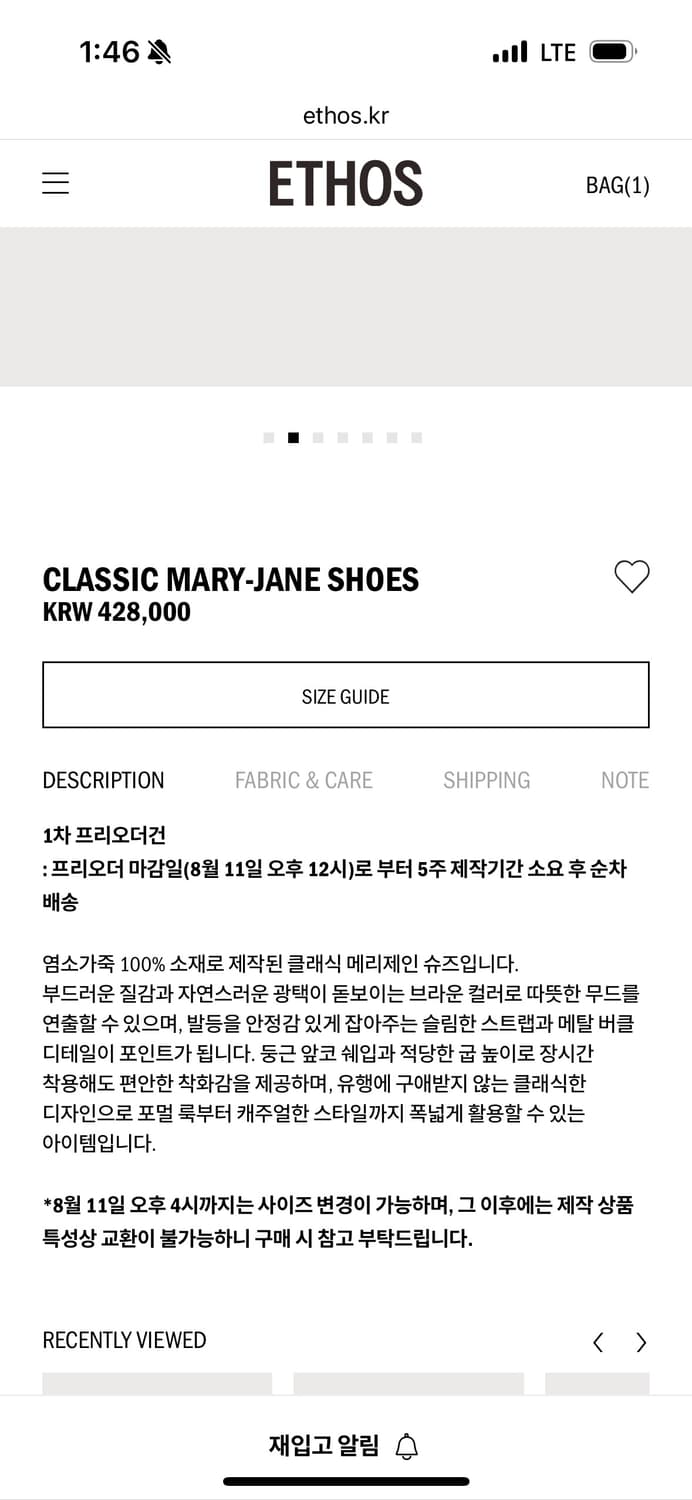Switch to the DESCRIPTION tab
The width and height of the screenshot is (692, 1500).
103,780
